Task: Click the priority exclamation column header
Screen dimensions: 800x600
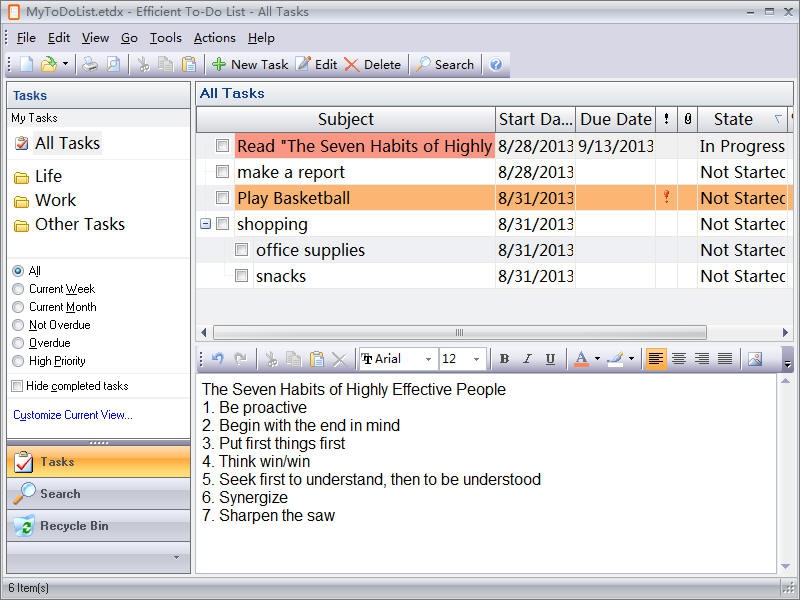Action: [x=666, y=119]
